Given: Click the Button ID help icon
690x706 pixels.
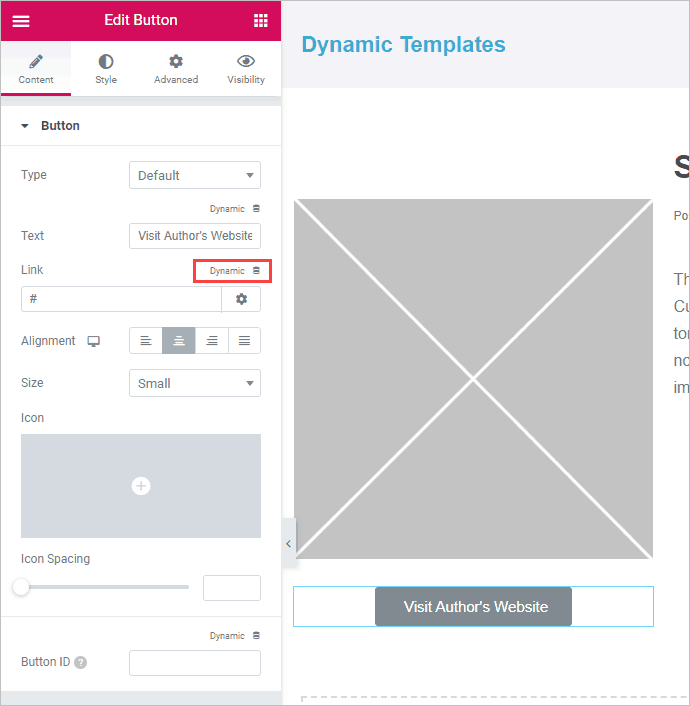Looking at the screenshot, I should [x=80, y=663].
